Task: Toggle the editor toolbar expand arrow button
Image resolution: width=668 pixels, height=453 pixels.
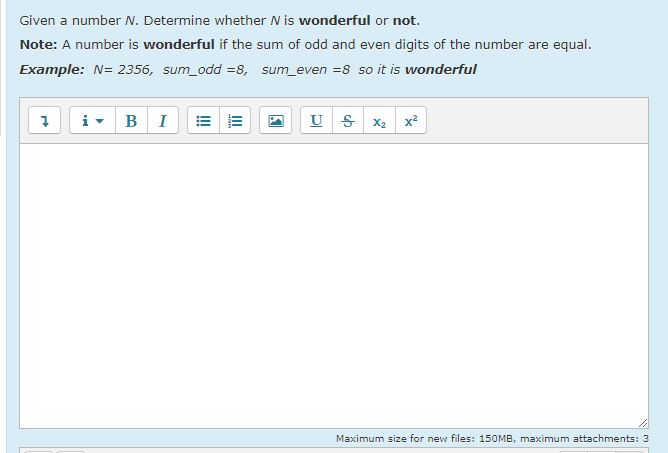Action: pos(44,121)
